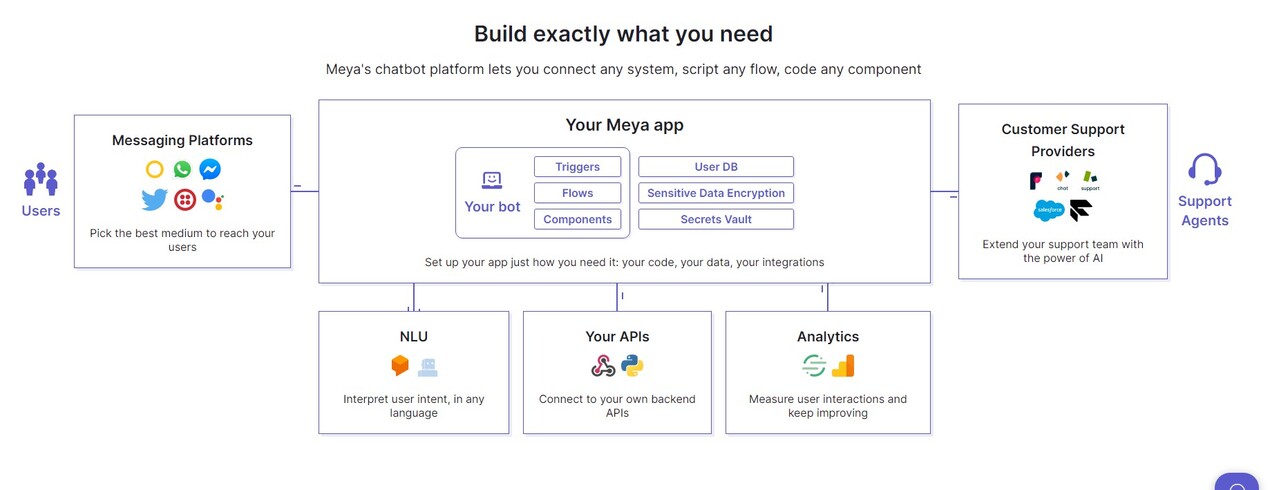Click the webhook icon under Your APIs

point(603,366)
